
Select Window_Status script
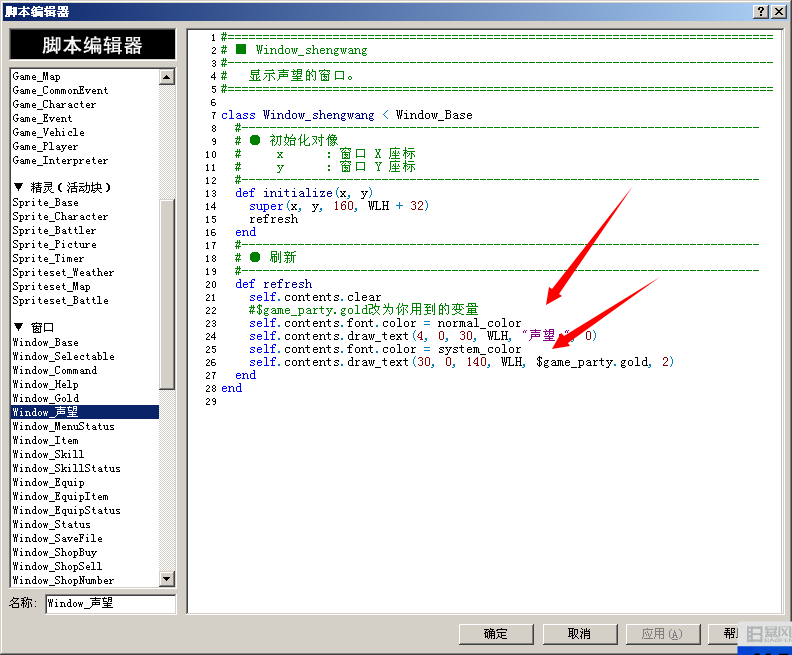[x=52, y=525]
